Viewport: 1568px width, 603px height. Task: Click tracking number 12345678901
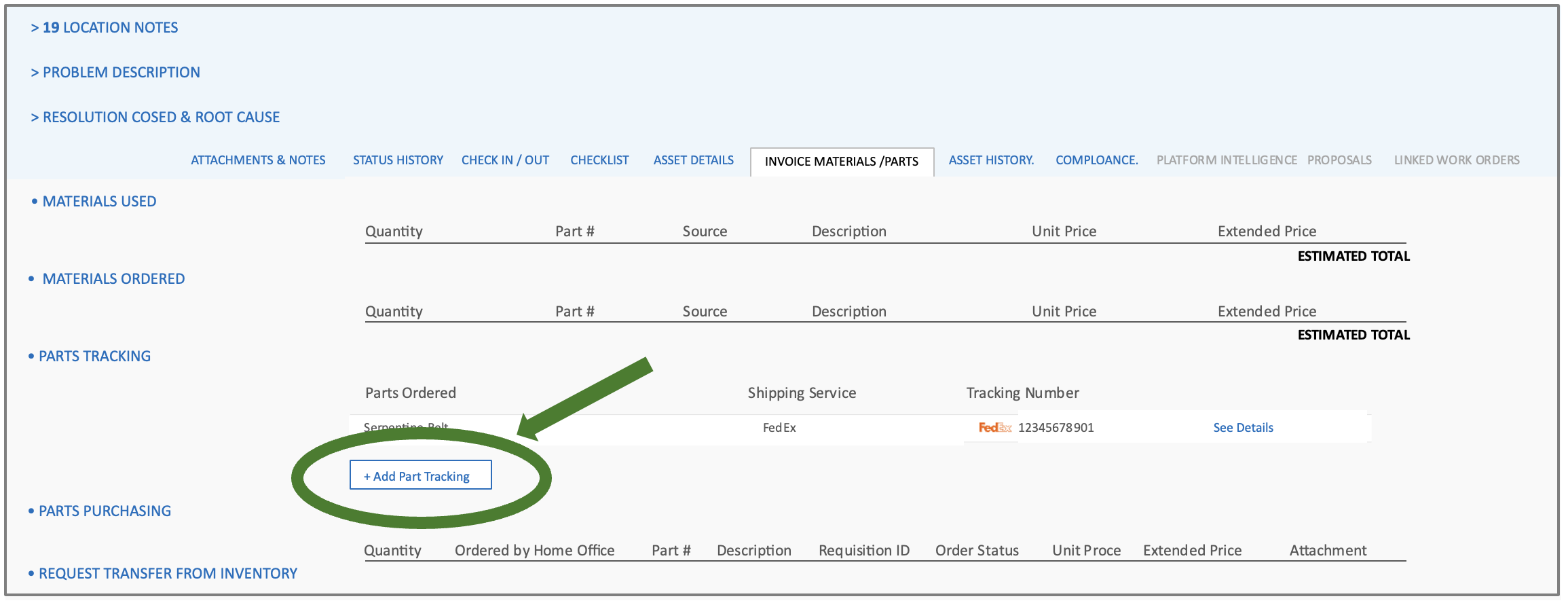click(1056, 428)
